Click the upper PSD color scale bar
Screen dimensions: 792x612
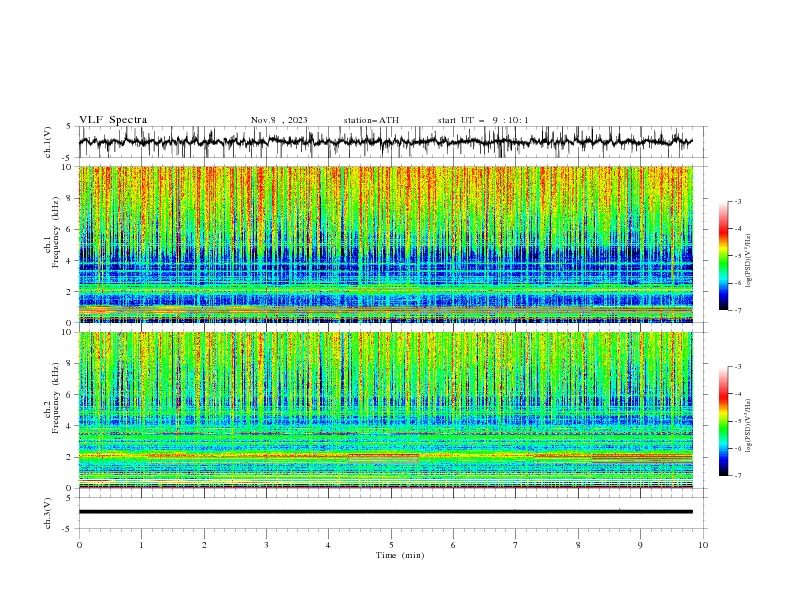coord(723,256)
